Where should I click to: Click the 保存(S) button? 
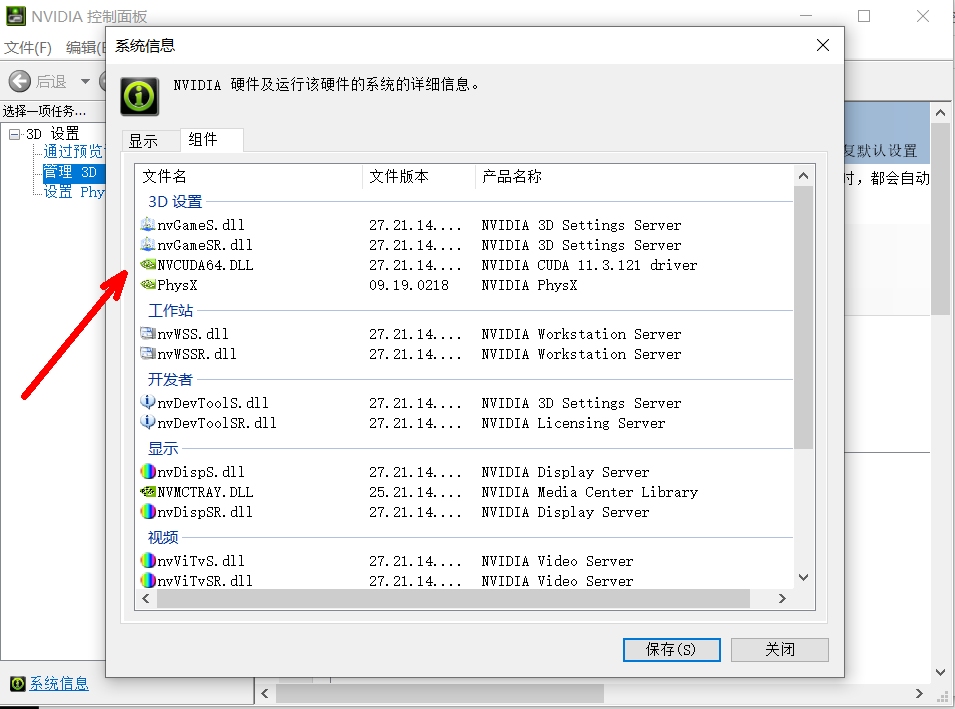coord(671,649)
